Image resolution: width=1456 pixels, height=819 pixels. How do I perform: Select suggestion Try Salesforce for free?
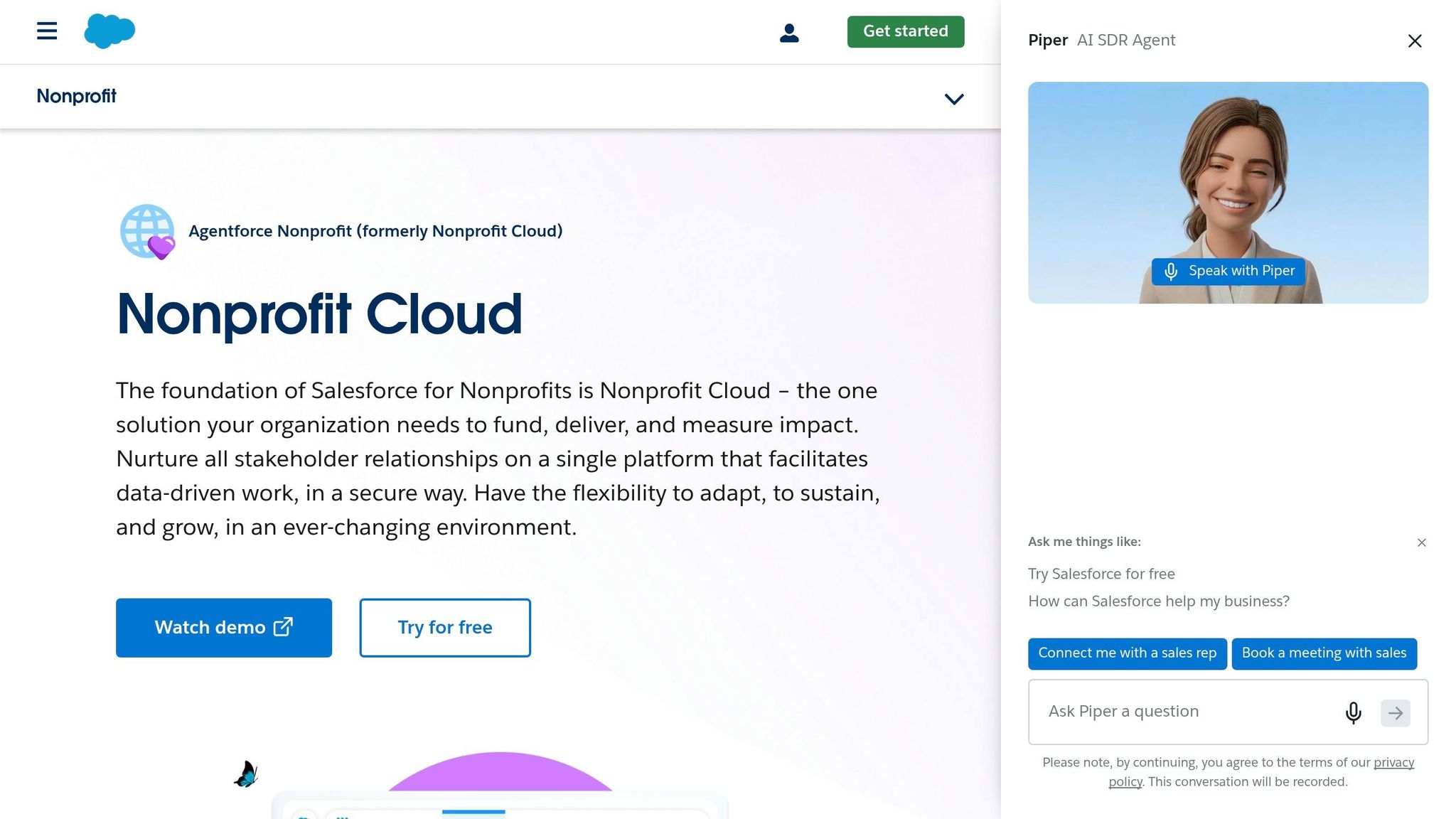1101,574
